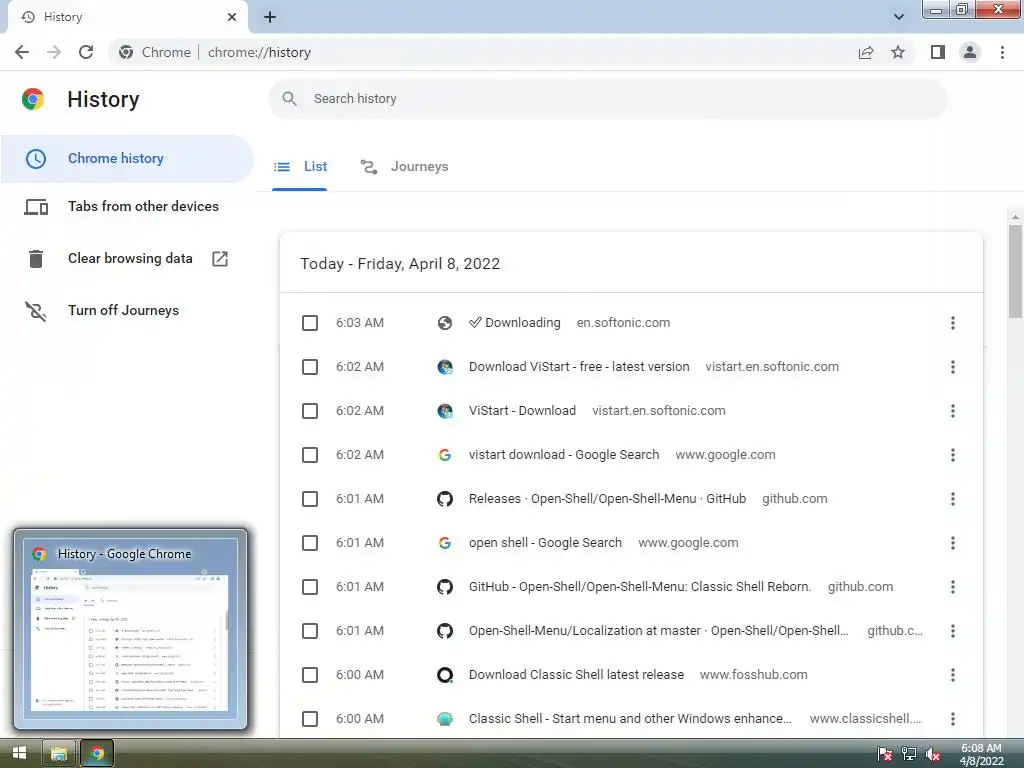Click the Chrome logo beside History title
This screenshot has width=1024, height=768.
click(x=33, y=99)
